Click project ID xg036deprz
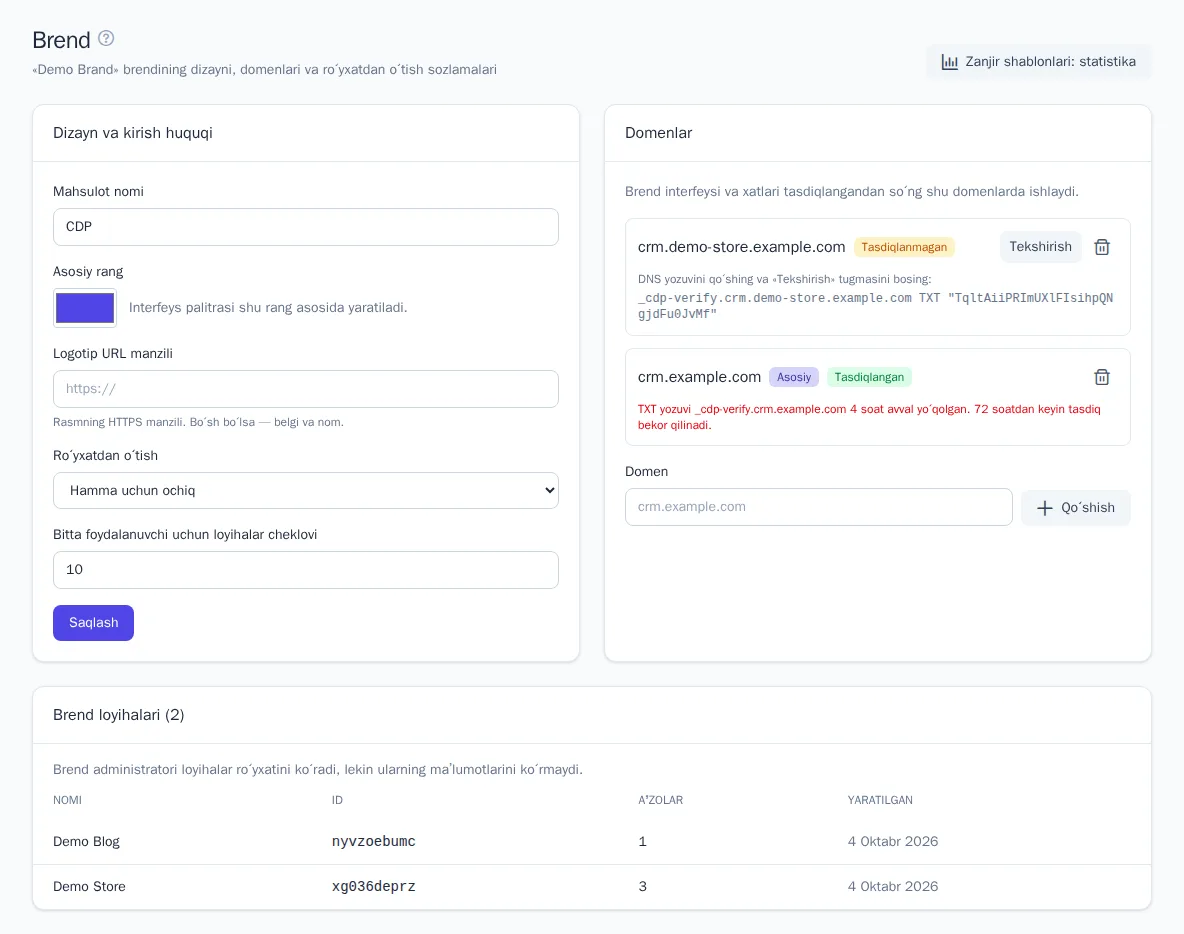The height and width of the screenshot is (934, 1184). click(x=374, y=886)
